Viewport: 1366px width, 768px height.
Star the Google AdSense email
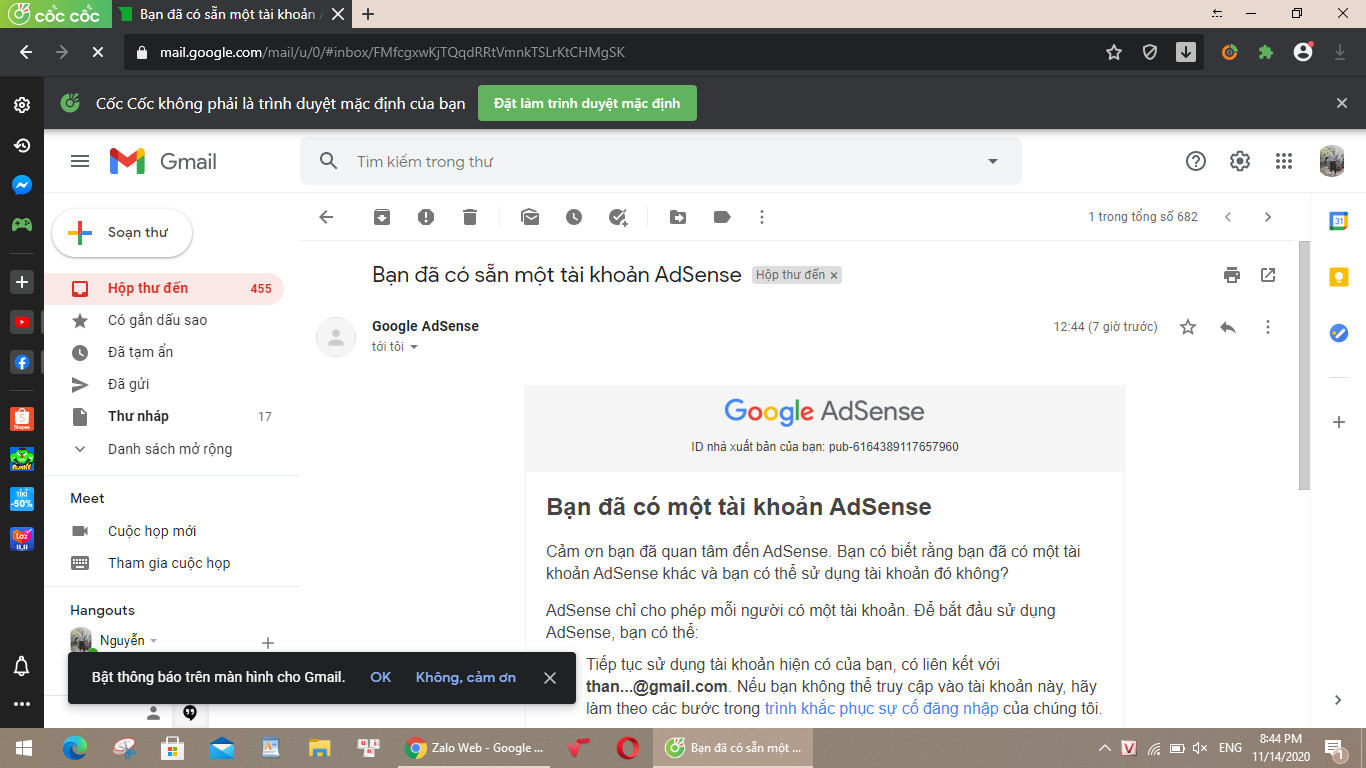(1188, 327)
